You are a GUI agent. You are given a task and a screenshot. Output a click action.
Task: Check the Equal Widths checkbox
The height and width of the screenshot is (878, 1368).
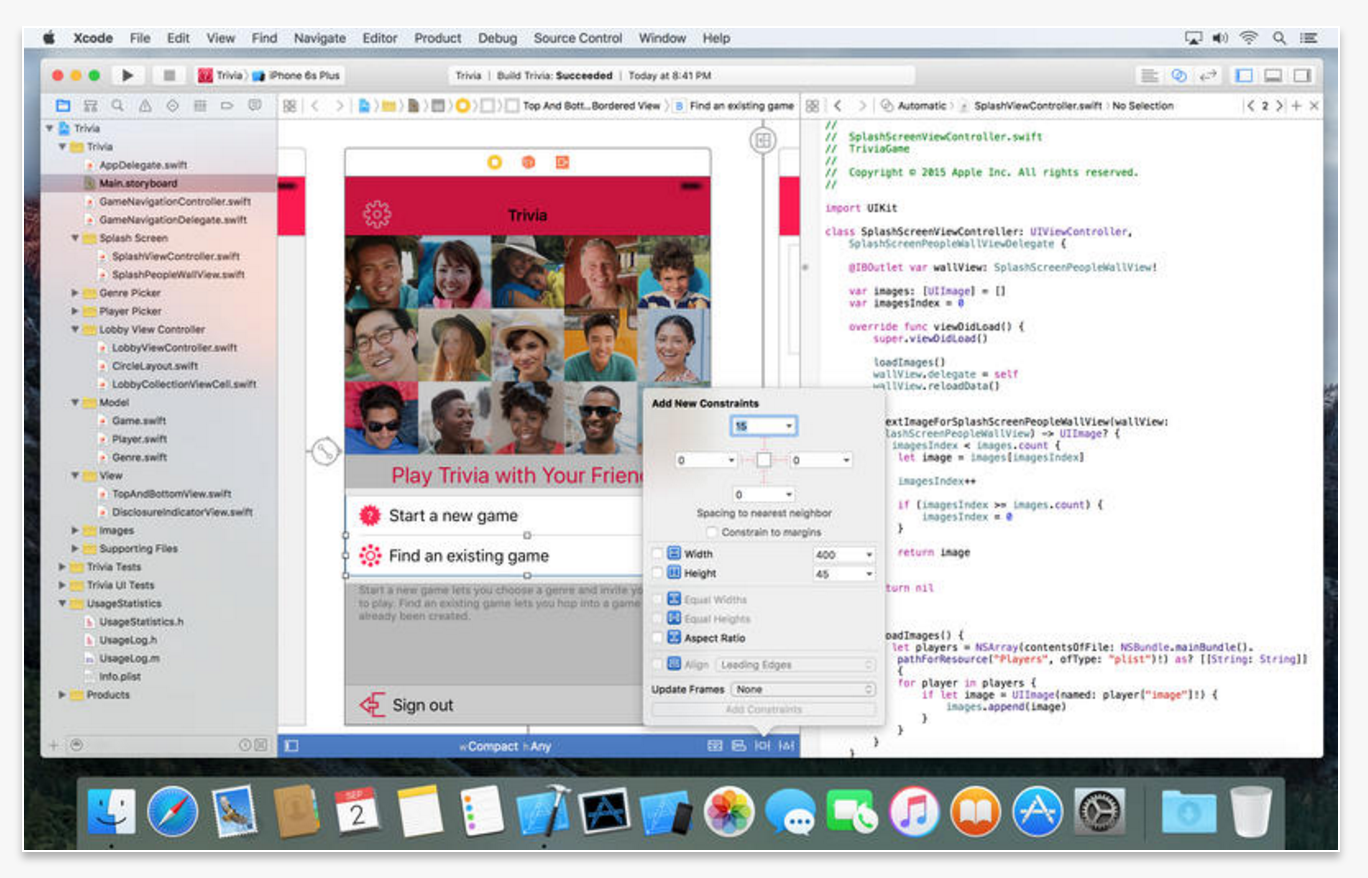(657, 599)
